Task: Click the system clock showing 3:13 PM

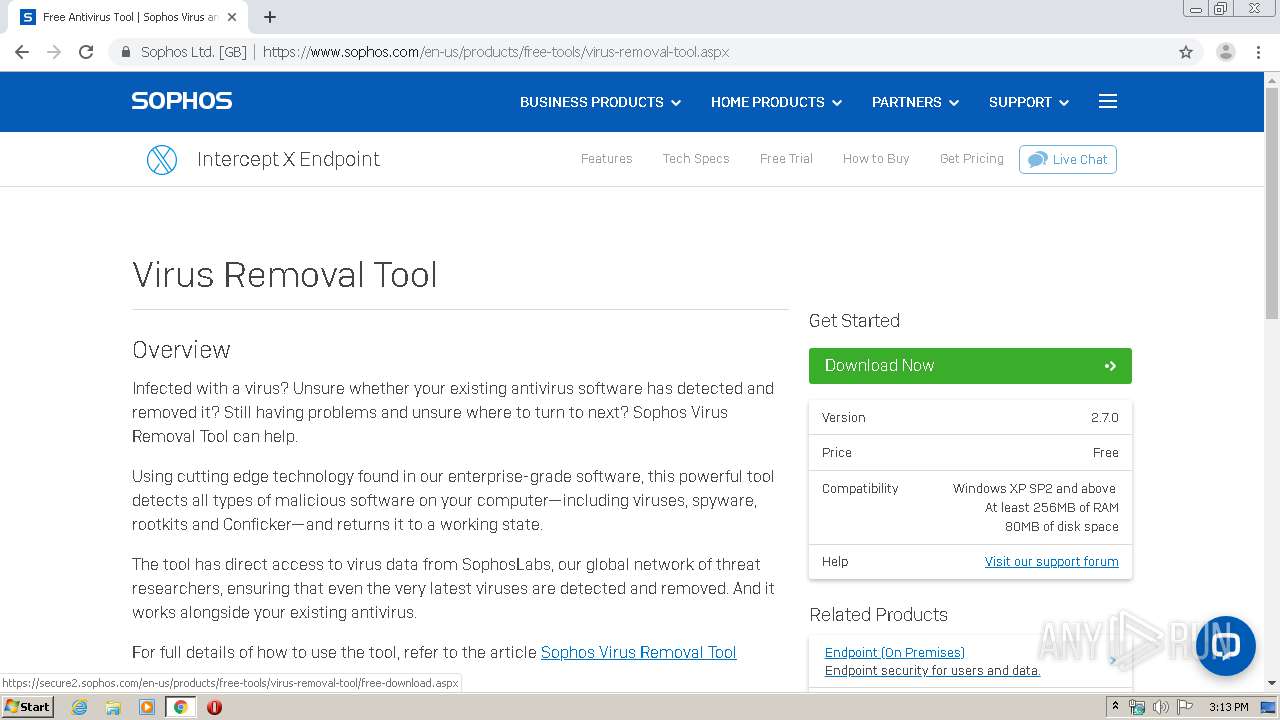Action: pyautogui.click(x=1228, y=707)
